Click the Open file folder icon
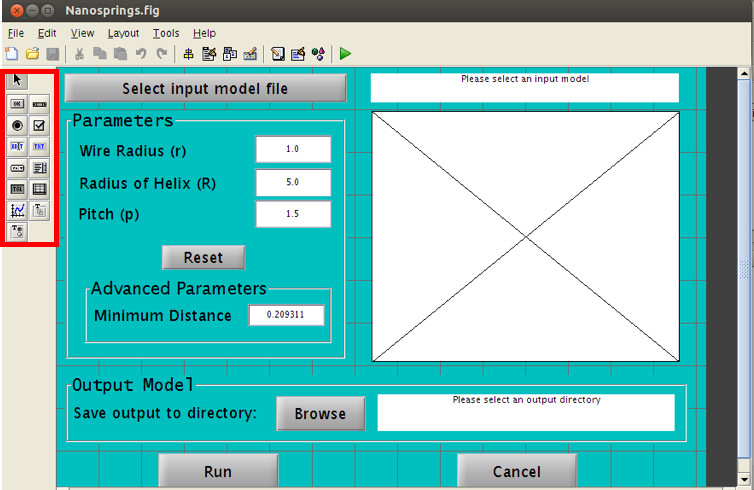This screenshot has width=754, height=490. point(31,53)
